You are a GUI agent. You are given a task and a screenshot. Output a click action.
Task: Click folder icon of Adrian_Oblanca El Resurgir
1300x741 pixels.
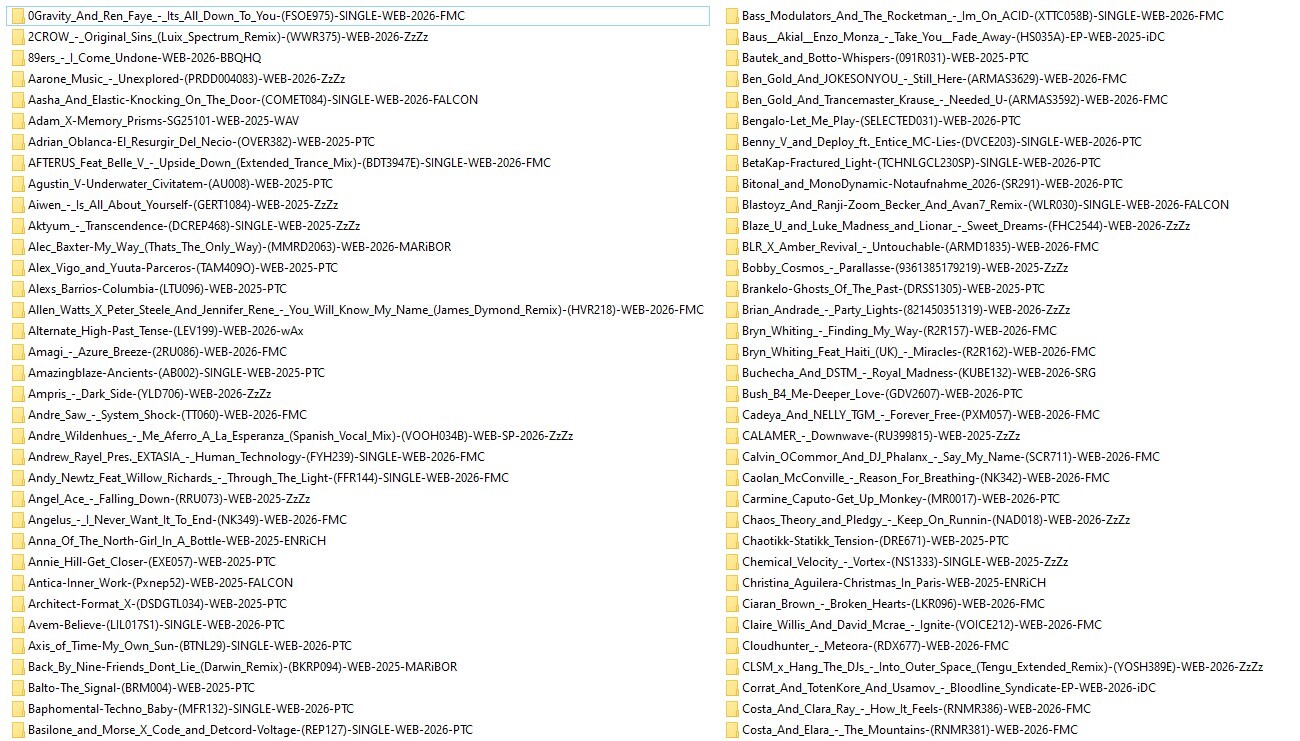[x=18, y=142]
